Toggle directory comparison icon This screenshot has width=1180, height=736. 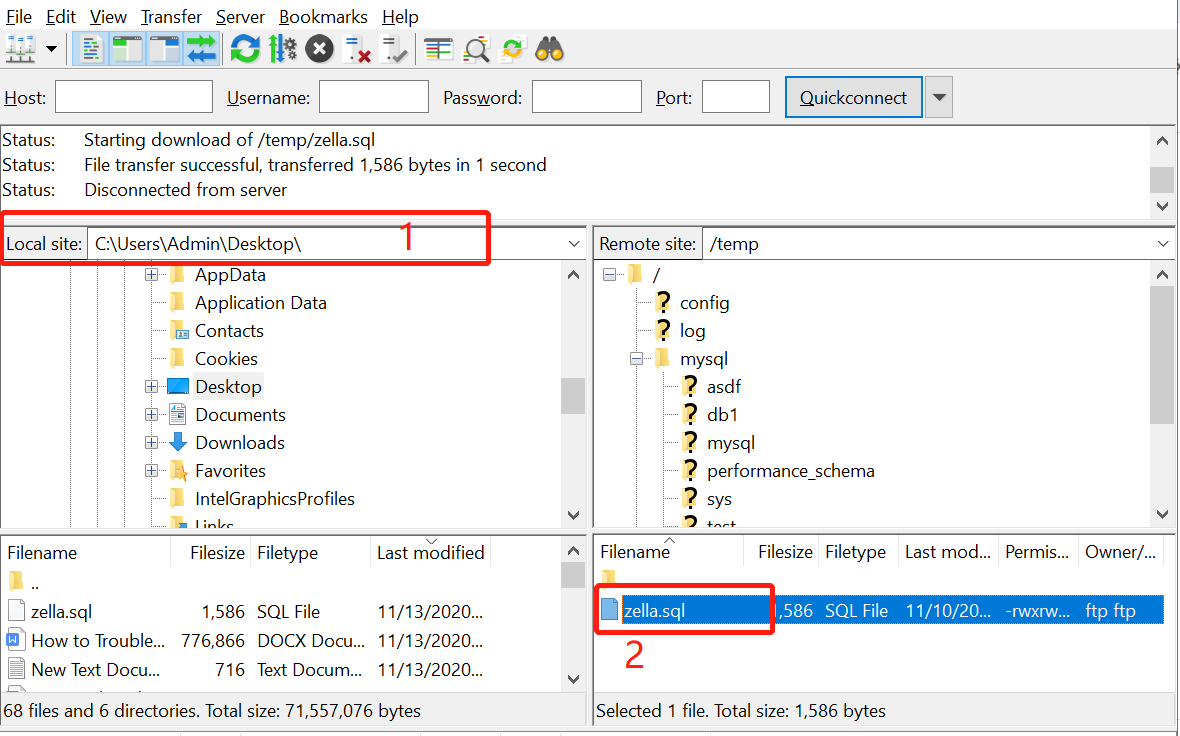pos(477,48)
